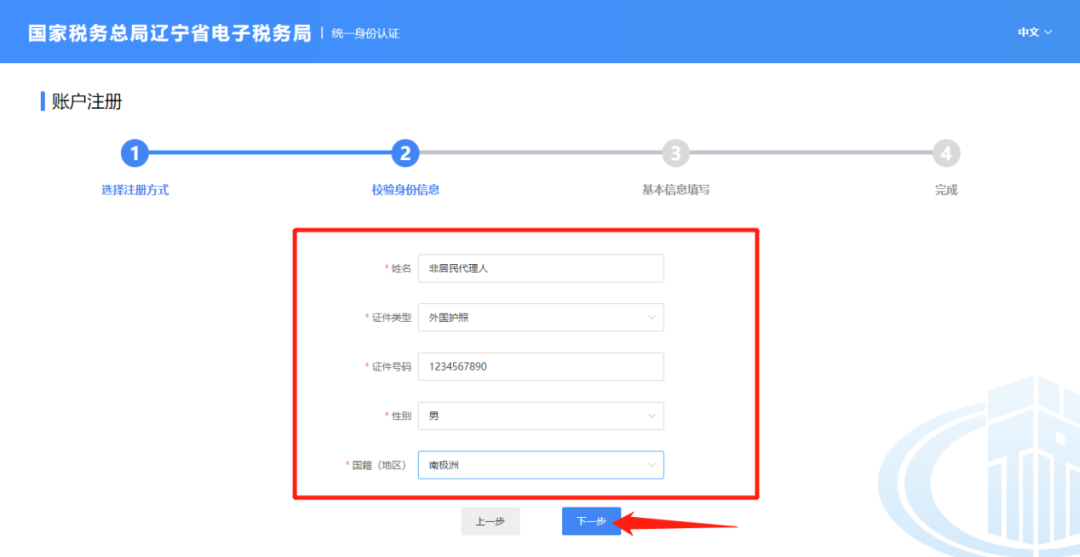The width and height of the screenshot is (1080, 557).
Task: Open the 国籍（地区） nationality dropdown
Action: pyautogui.click(x=541, y=465)
